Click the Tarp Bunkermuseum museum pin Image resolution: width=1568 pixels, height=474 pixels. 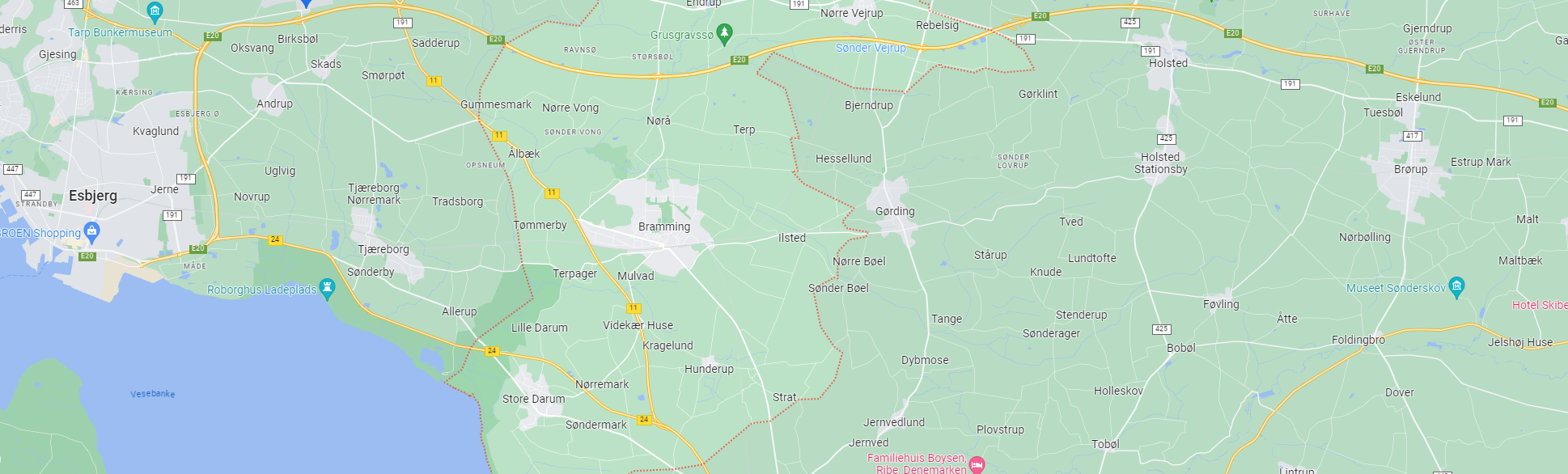tap(155, 11)
